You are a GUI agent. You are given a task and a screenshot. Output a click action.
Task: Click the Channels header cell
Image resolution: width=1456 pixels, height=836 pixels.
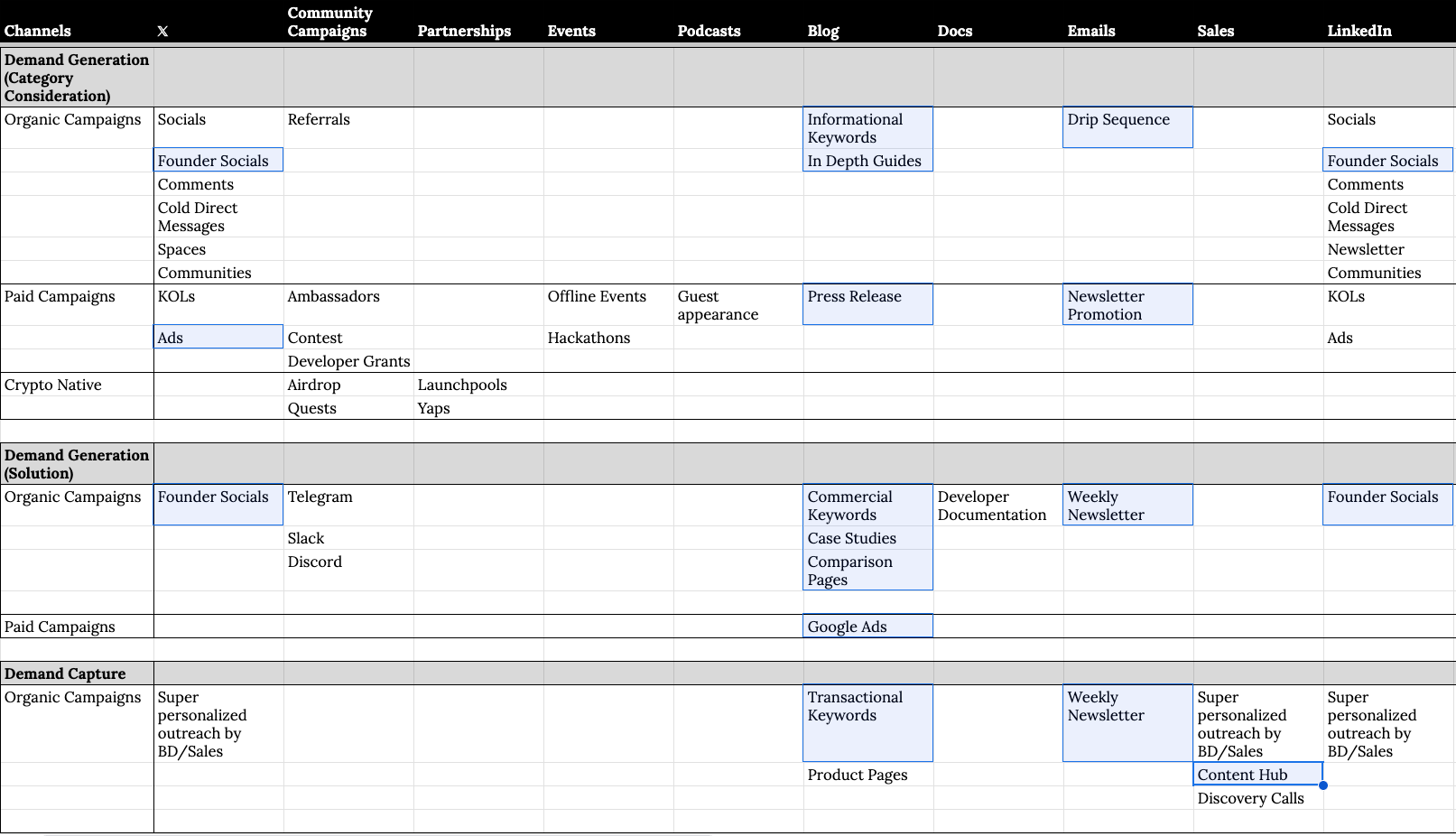click(77, 22)
